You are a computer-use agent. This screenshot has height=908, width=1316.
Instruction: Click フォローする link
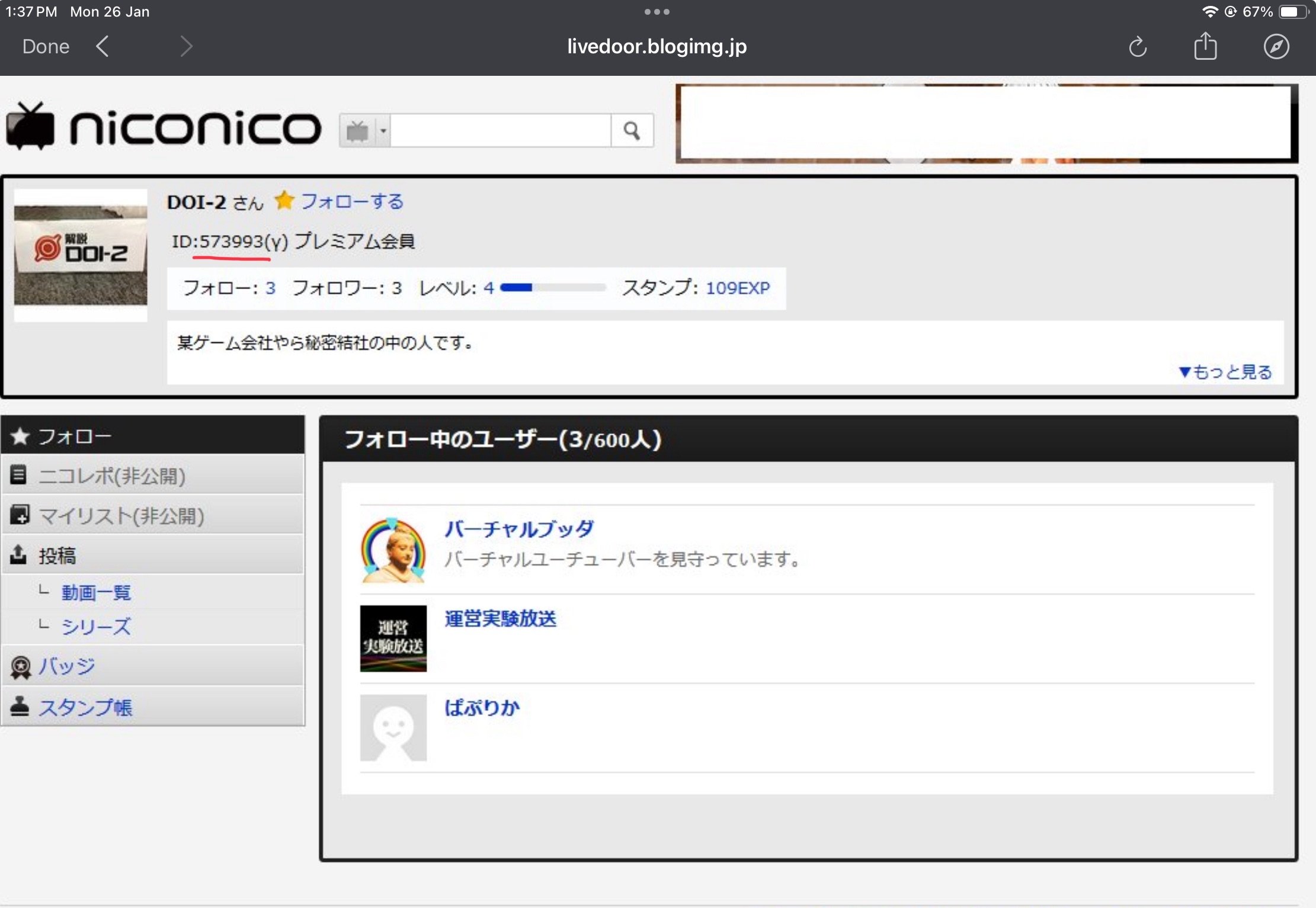tap(353, 201)
